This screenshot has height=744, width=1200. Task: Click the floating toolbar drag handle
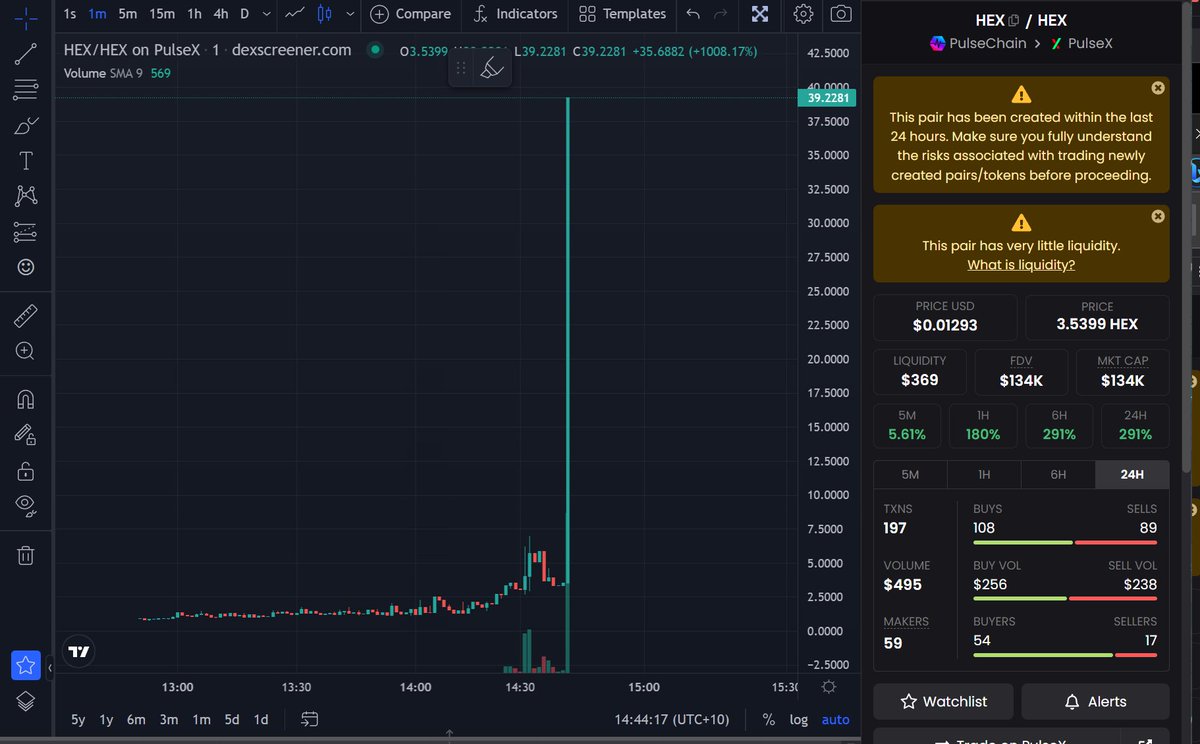pos(461,68)
